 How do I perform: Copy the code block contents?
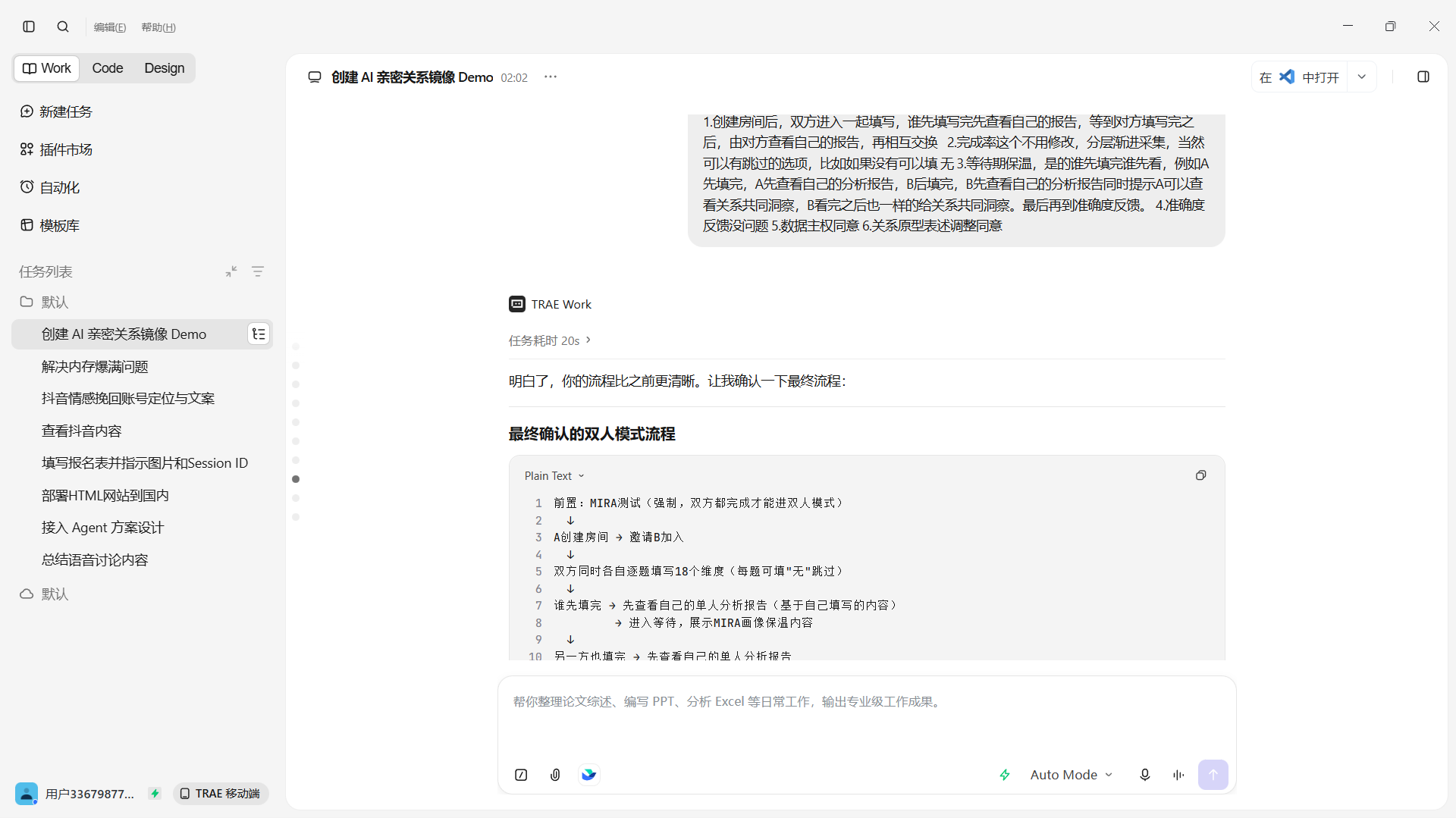(1200, 476)
